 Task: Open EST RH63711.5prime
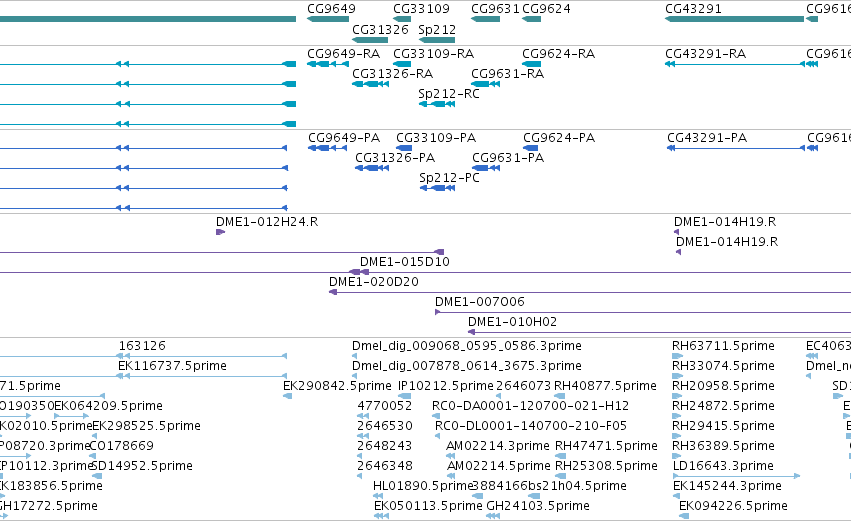(723, 346)
